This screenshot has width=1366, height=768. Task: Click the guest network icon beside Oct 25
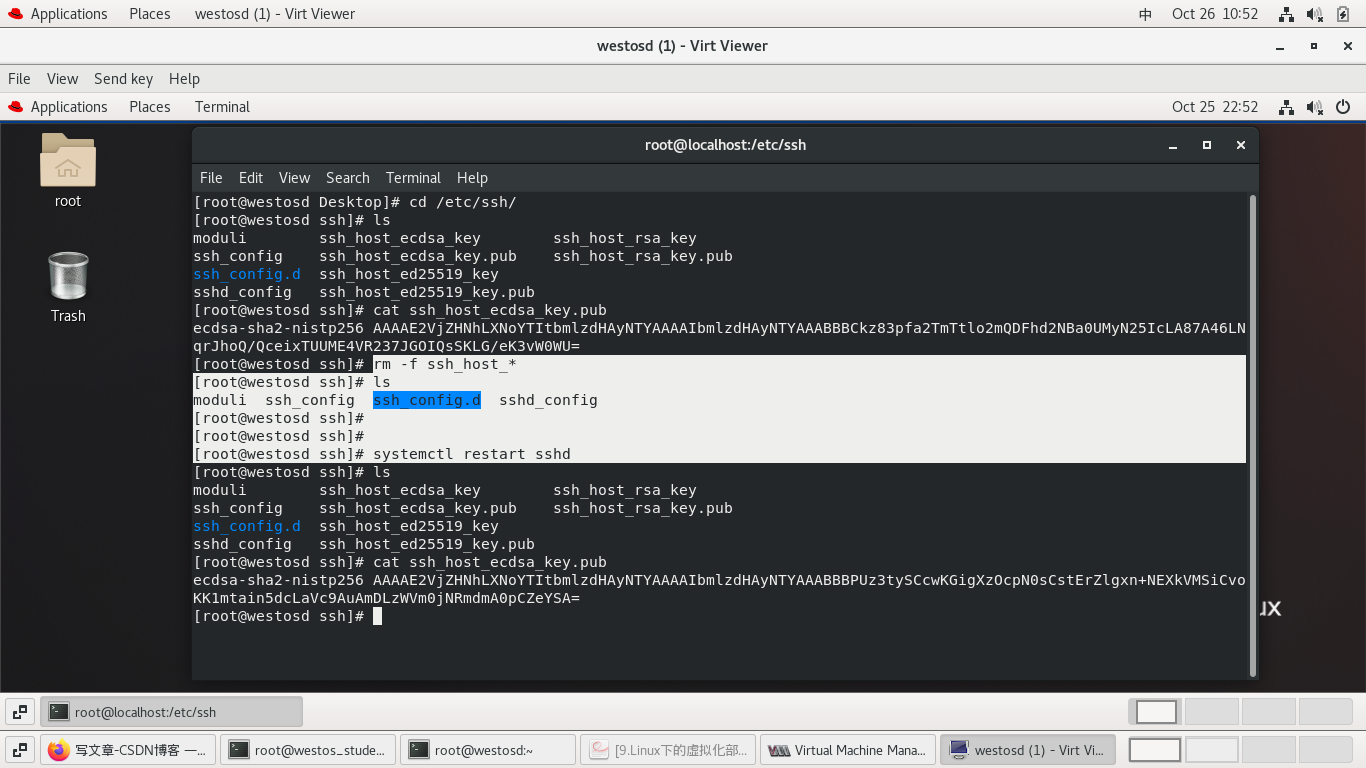point(1287,107)
